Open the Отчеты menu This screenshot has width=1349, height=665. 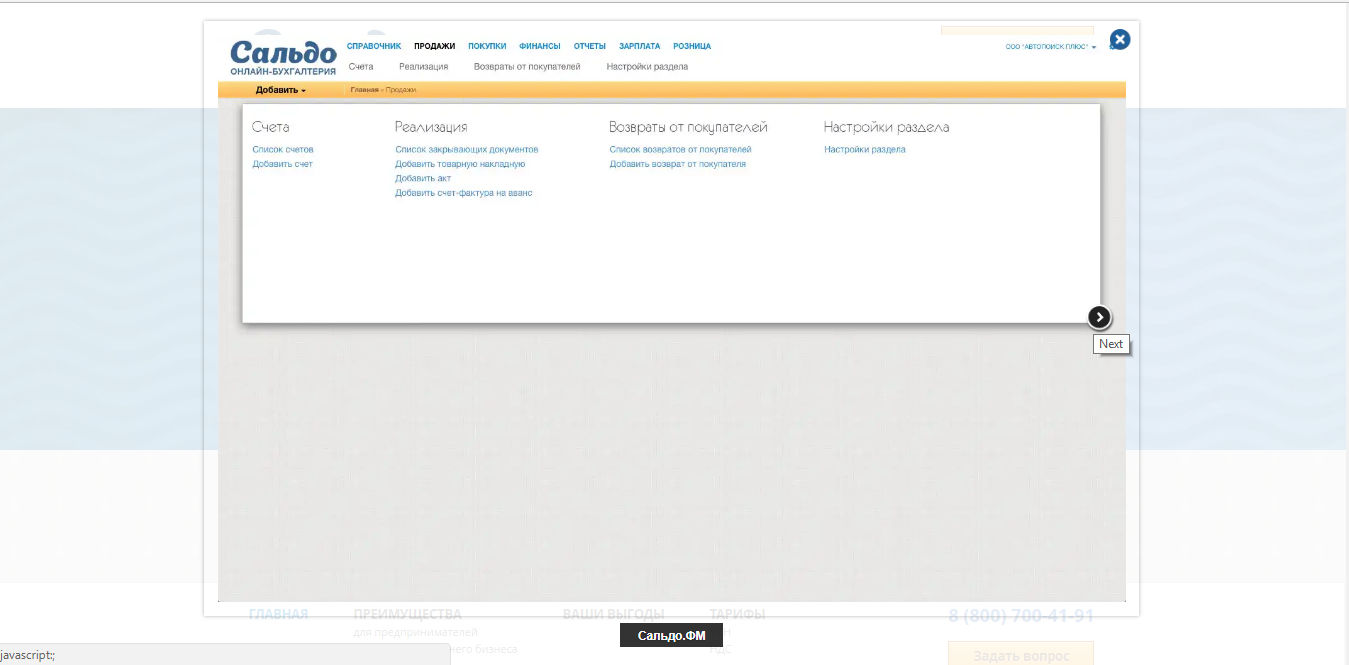point(590,46)
